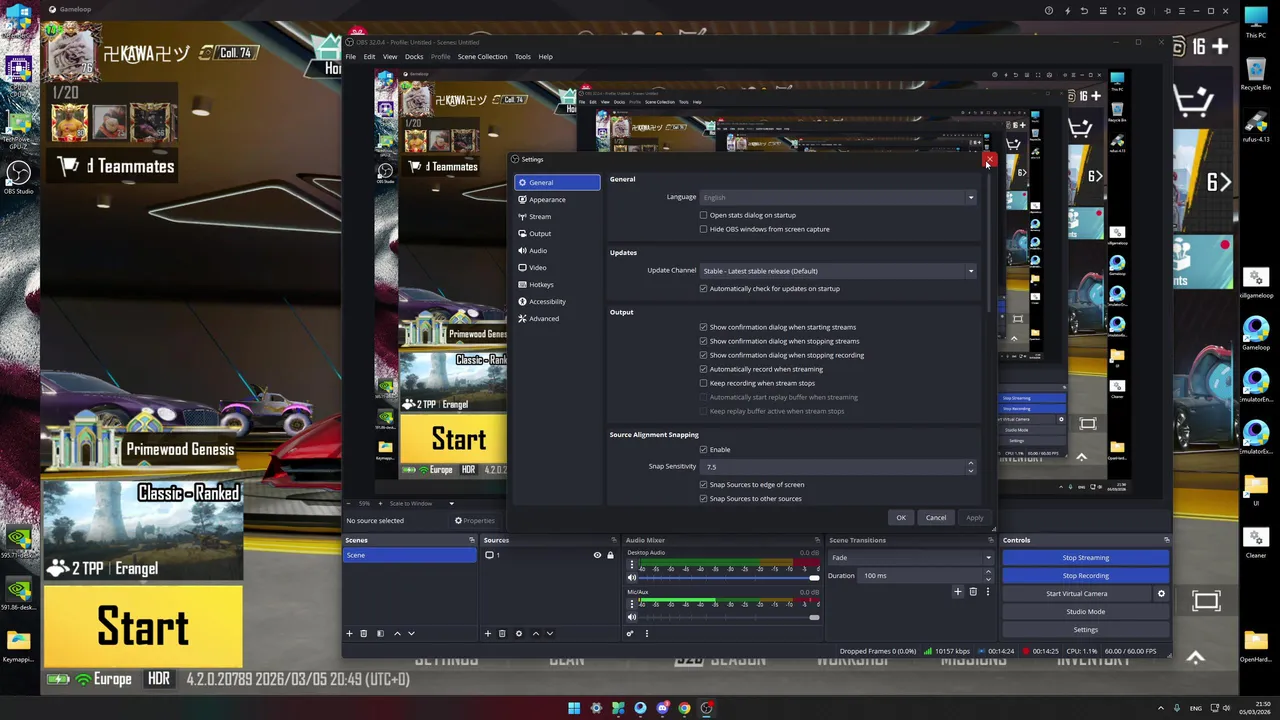
Task: Open the Hotkeys settings tab
Action: [x=557, y=285]
